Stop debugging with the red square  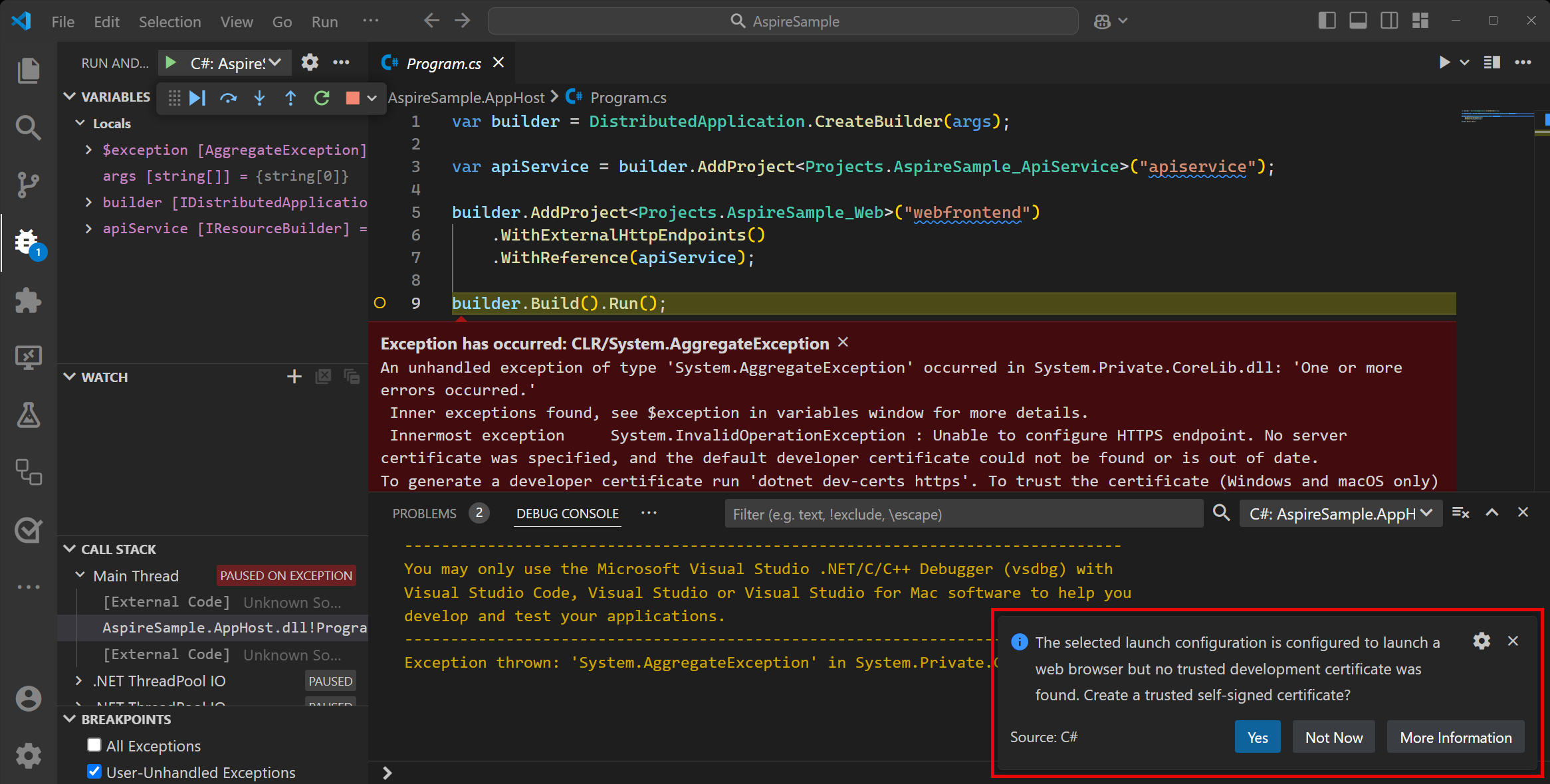(x=352, y=98)
